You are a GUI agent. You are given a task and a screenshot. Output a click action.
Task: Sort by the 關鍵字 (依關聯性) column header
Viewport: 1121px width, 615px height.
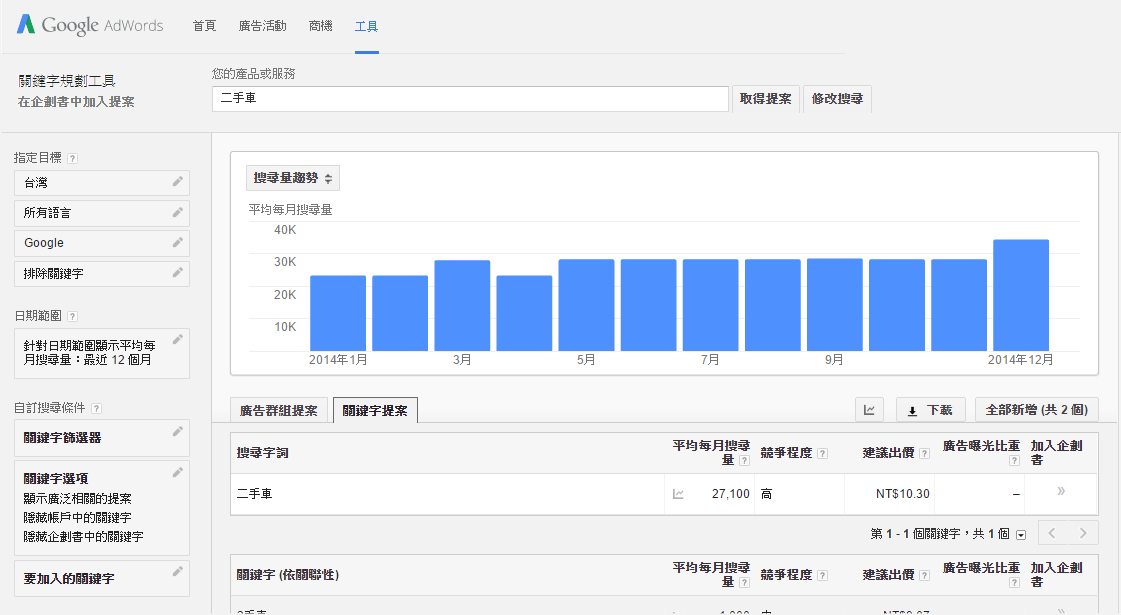click(288, 574)
